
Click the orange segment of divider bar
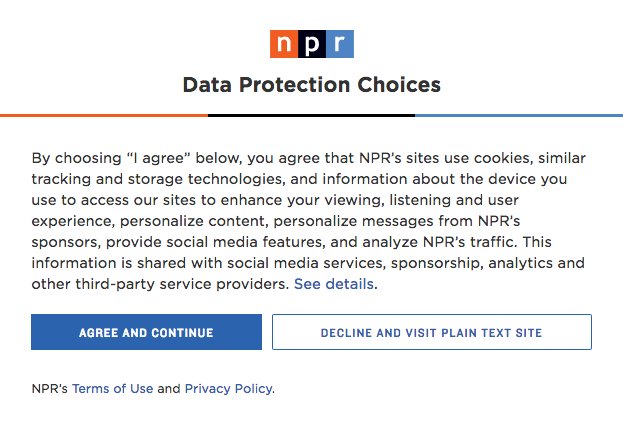(104, 116)
